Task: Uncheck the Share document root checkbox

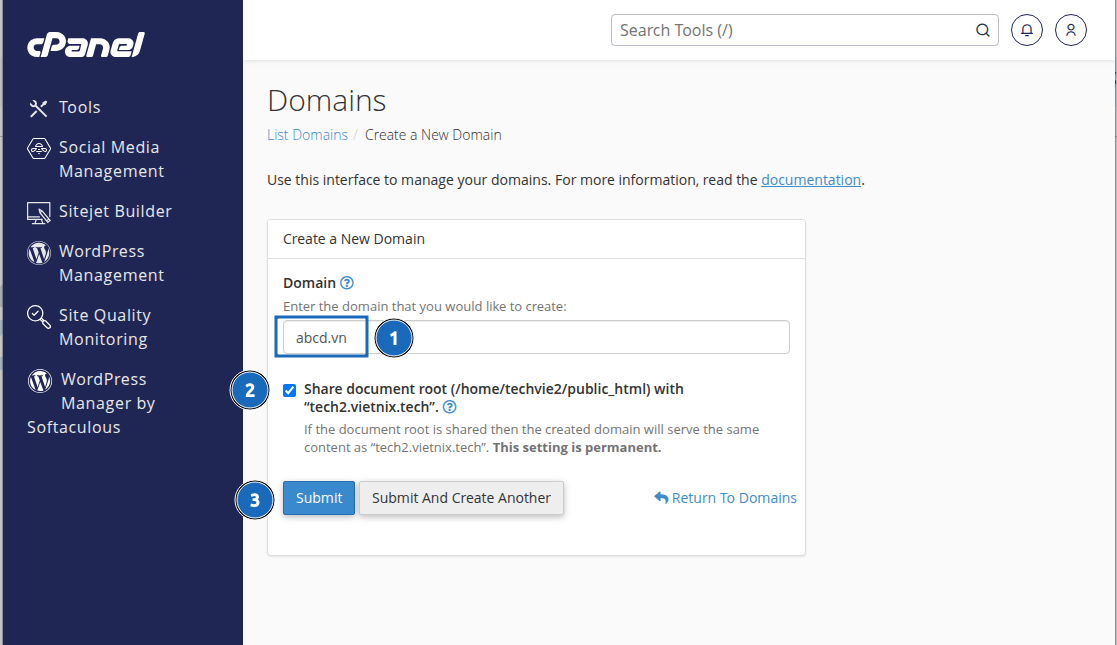Action: [289, 390]
